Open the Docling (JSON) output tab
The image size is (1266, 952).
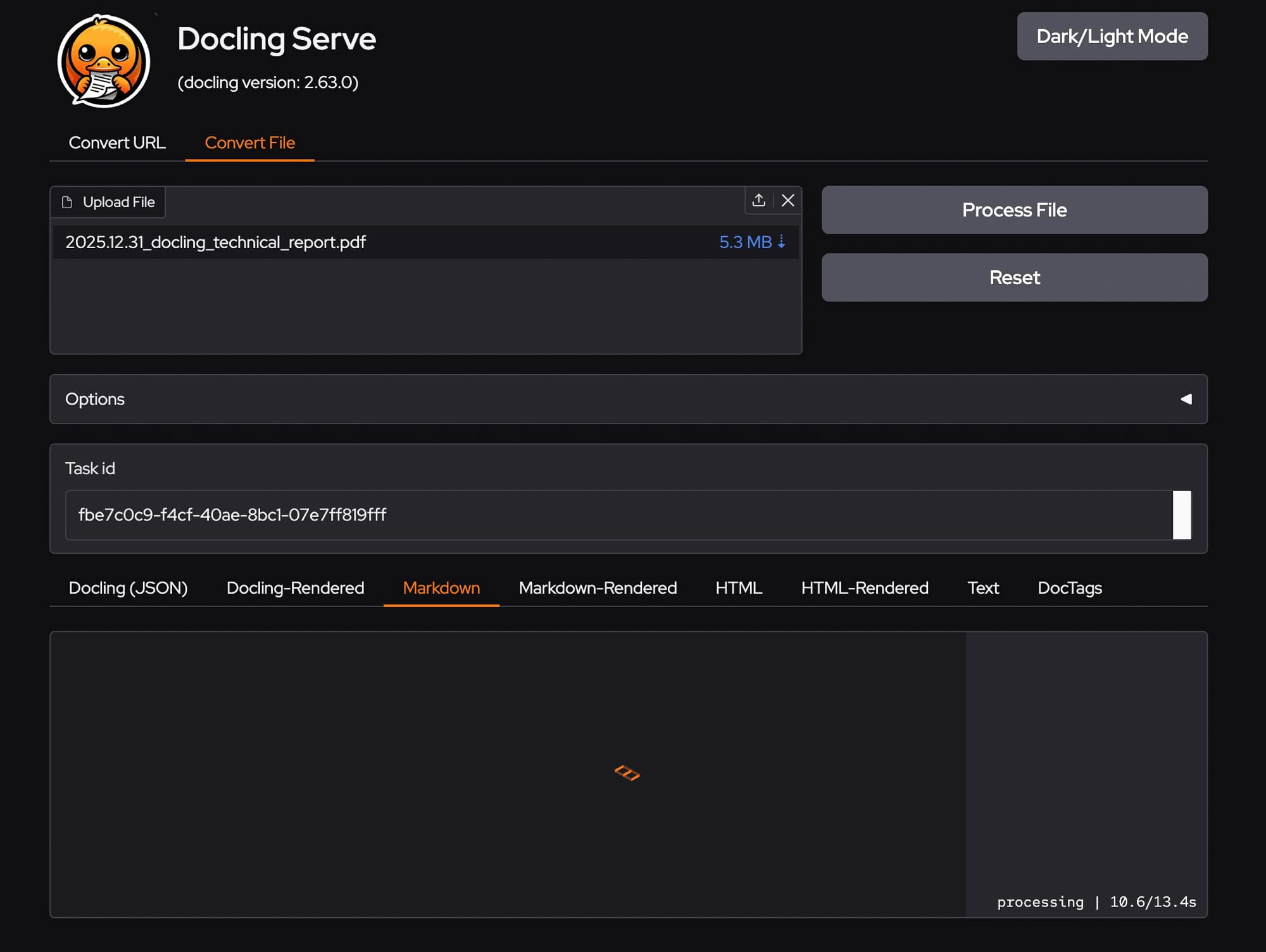tap(128, 587)
